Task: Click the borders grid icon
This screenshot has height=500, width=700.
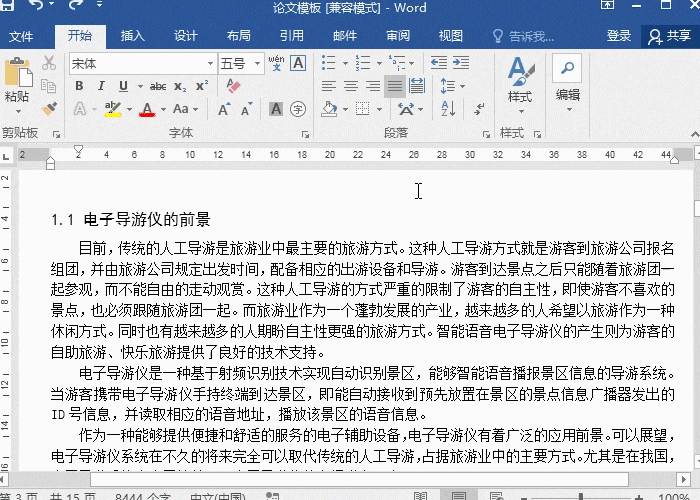Action: pyautogui.click(x=362, y=109)
